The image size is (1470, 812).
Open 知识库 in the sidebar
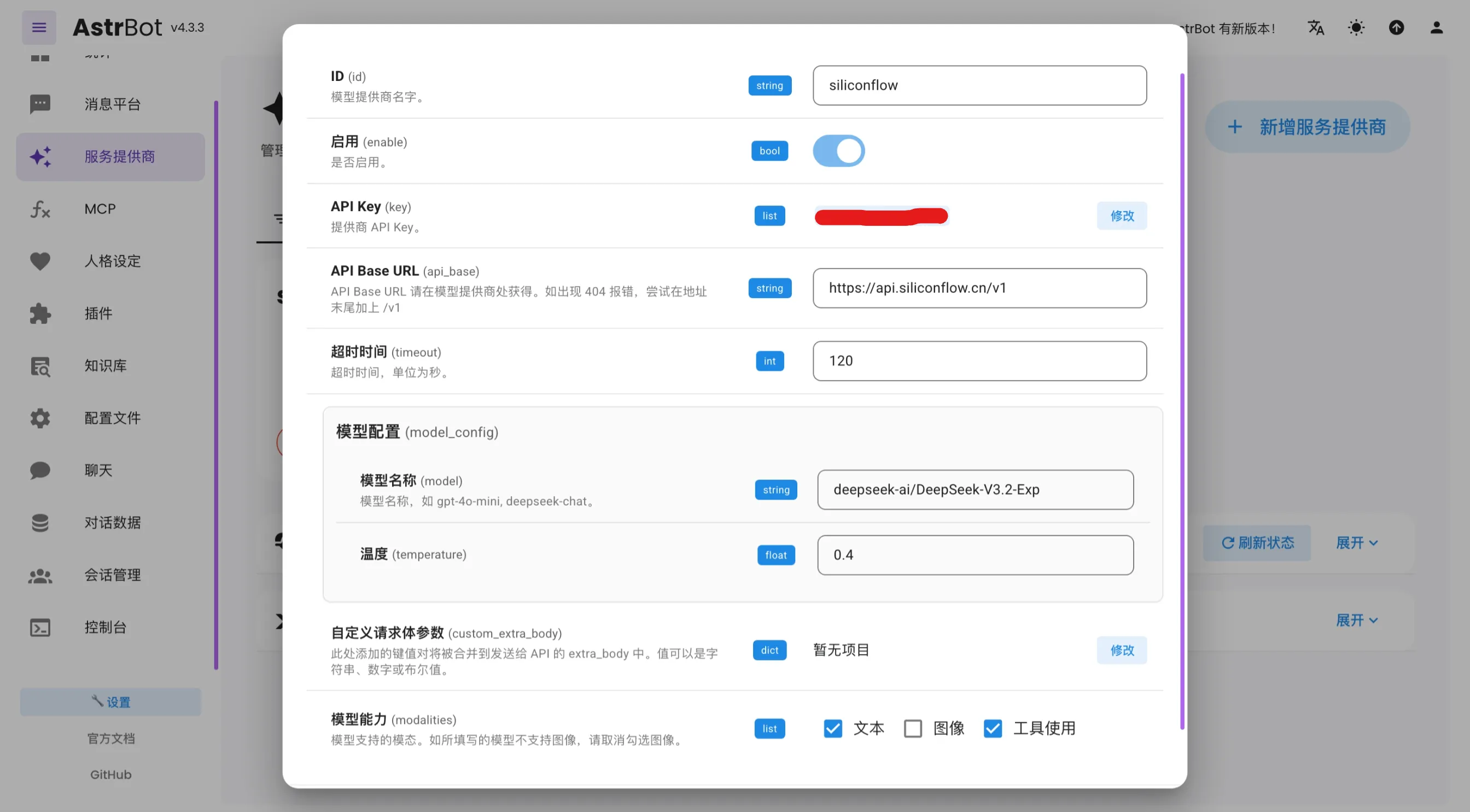pyautogui.click(x=106, y=366)
